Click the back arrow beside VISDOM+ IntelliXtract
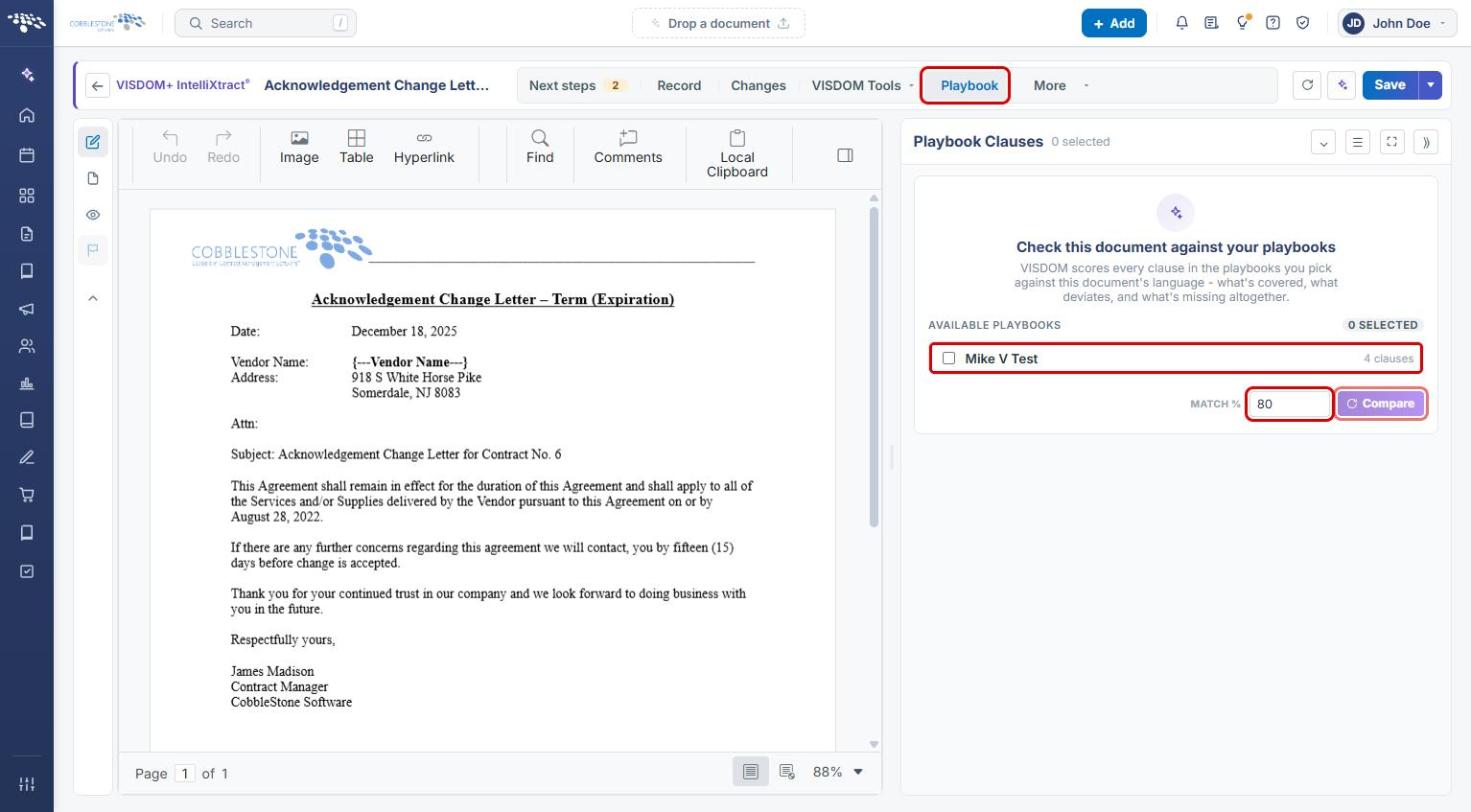Viewport: 1471px width, 812px height. tap(97, 86)
